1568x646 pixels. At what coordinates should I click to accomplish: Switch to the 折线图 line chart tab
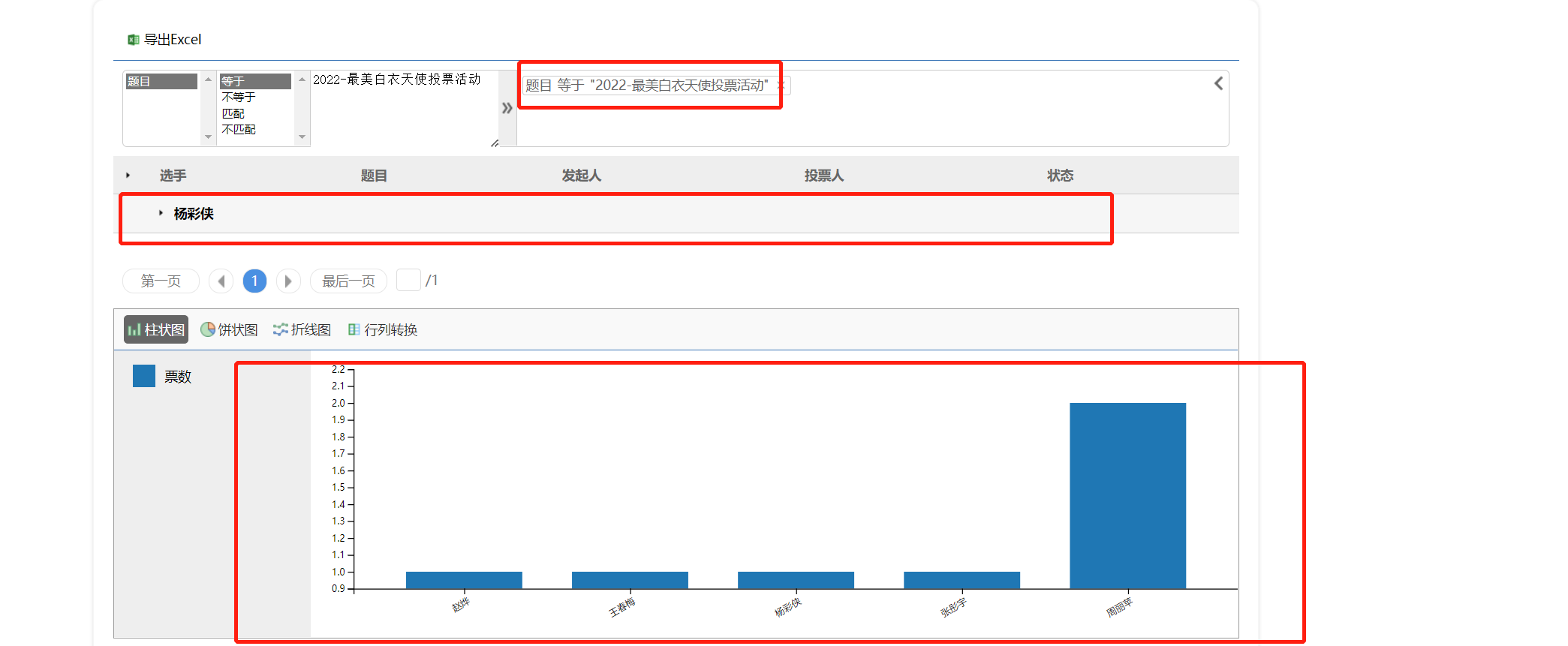(x=302, y=329)
